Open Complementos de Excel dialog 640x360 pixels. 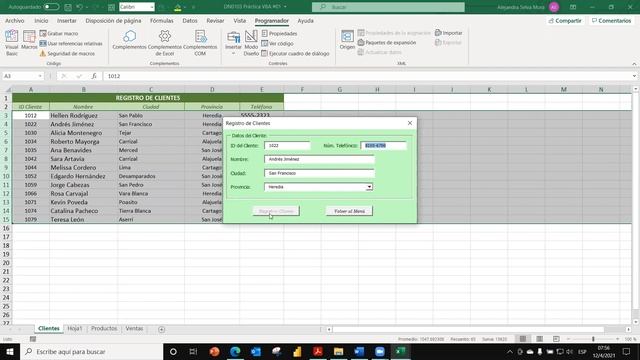tap(164, 42)
